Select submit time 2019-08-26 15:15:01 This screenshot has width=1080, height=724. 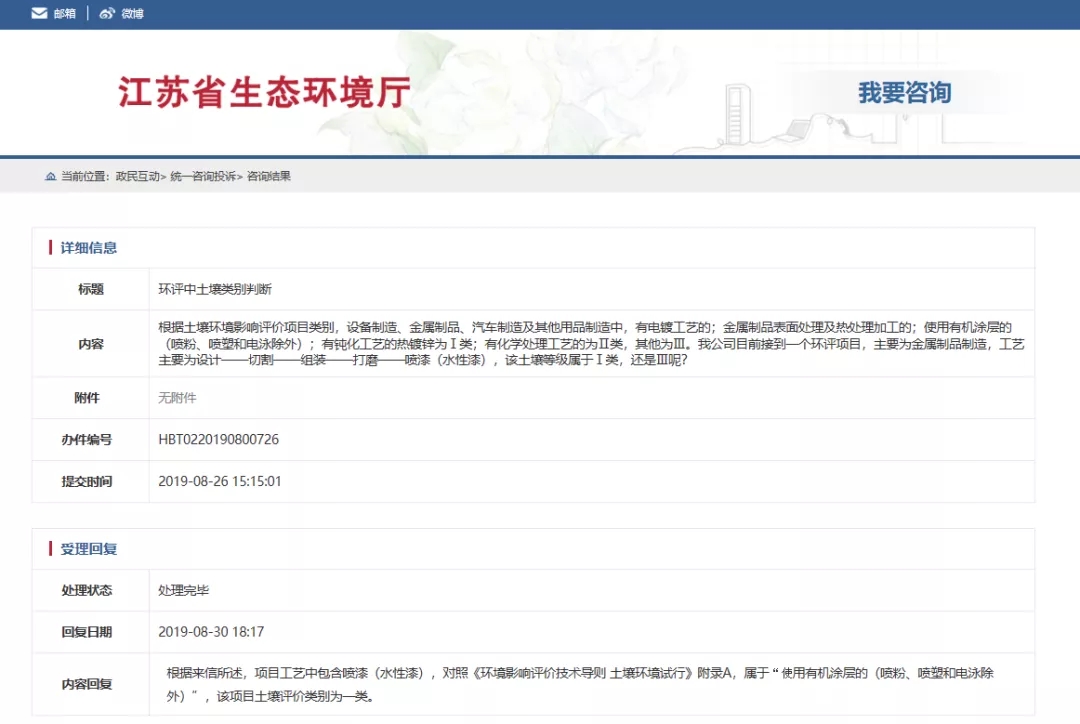(x=220, y=482)
